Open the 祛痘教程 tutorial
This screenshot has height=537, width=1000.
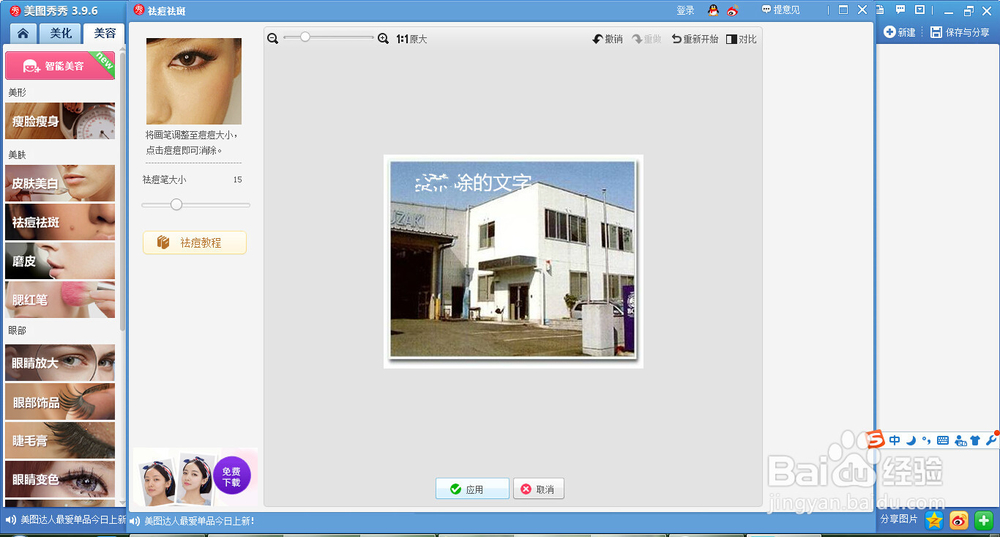(195, 242)
